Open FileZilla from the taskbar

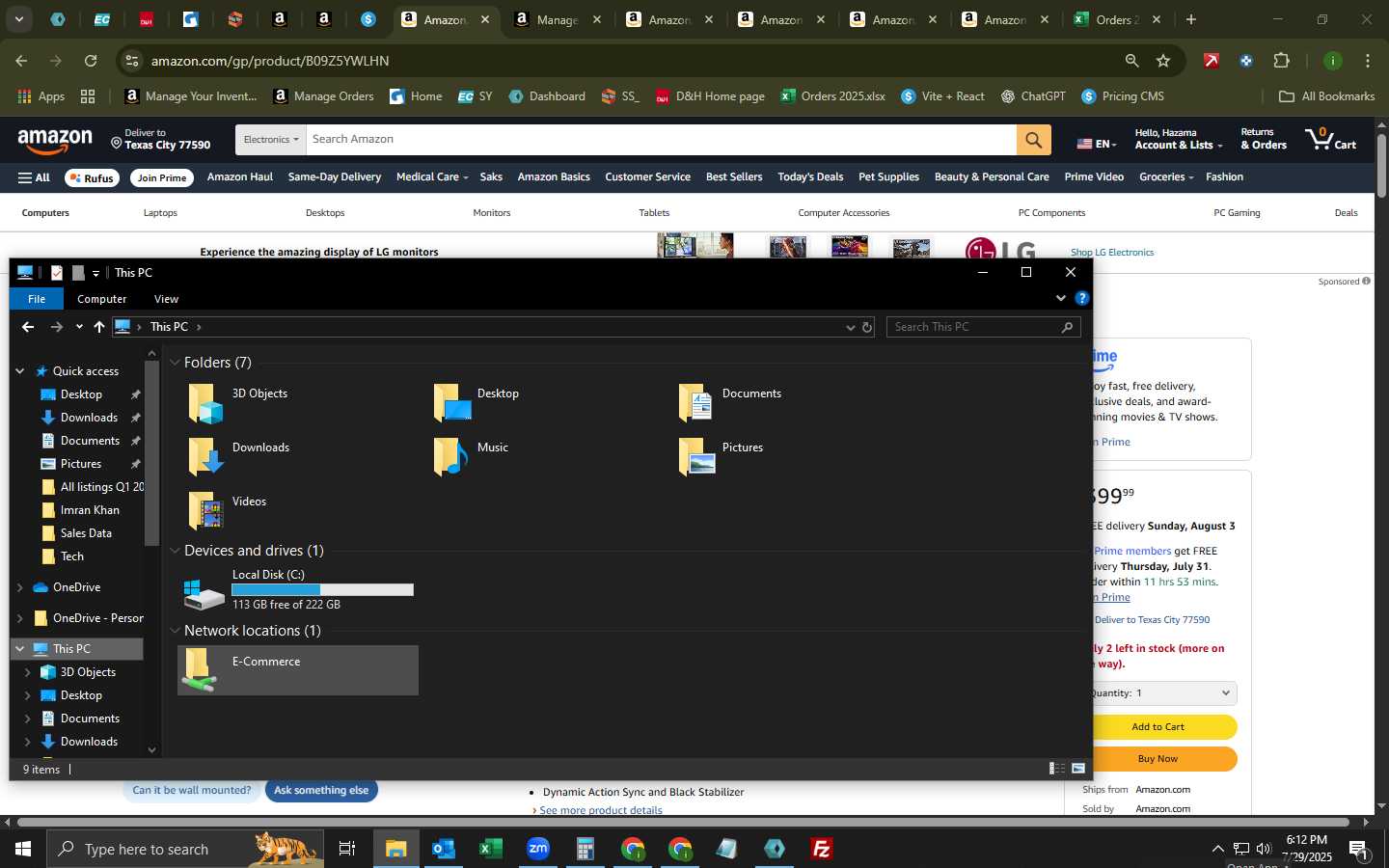click(822, 849)
